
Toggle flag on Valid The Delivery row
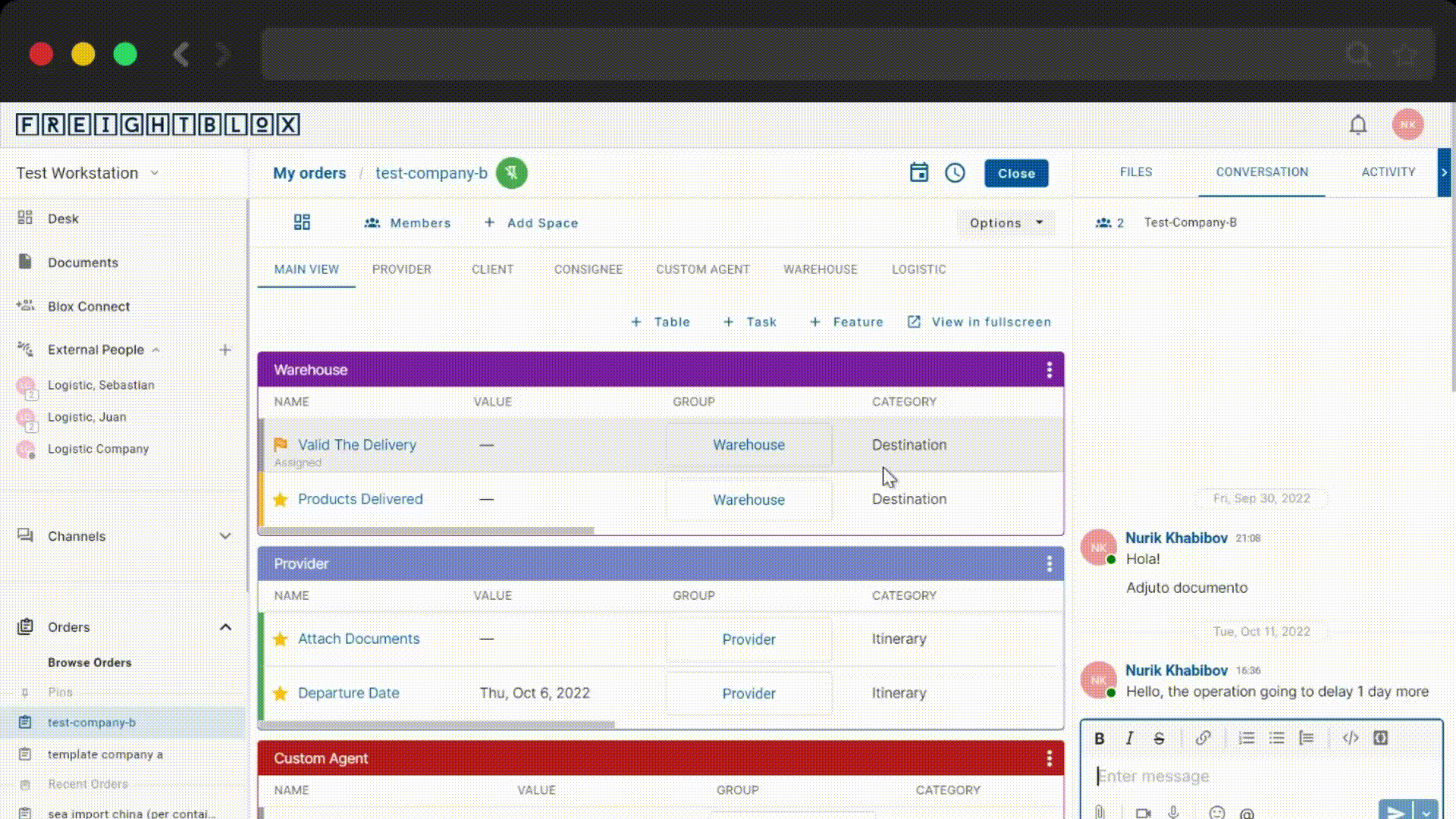point(280,444)
